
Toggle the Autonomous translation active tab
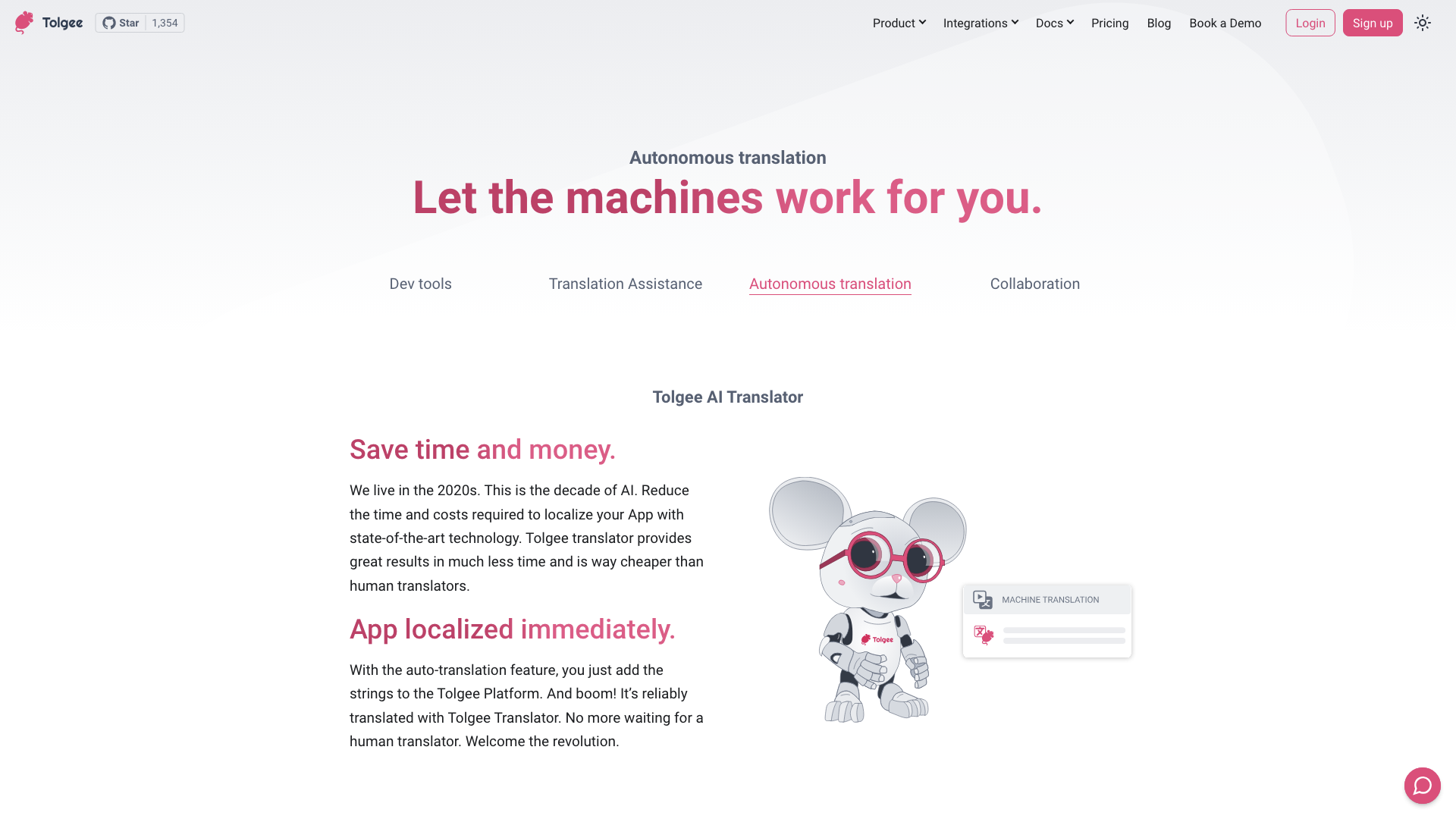[x=830, y=284]
